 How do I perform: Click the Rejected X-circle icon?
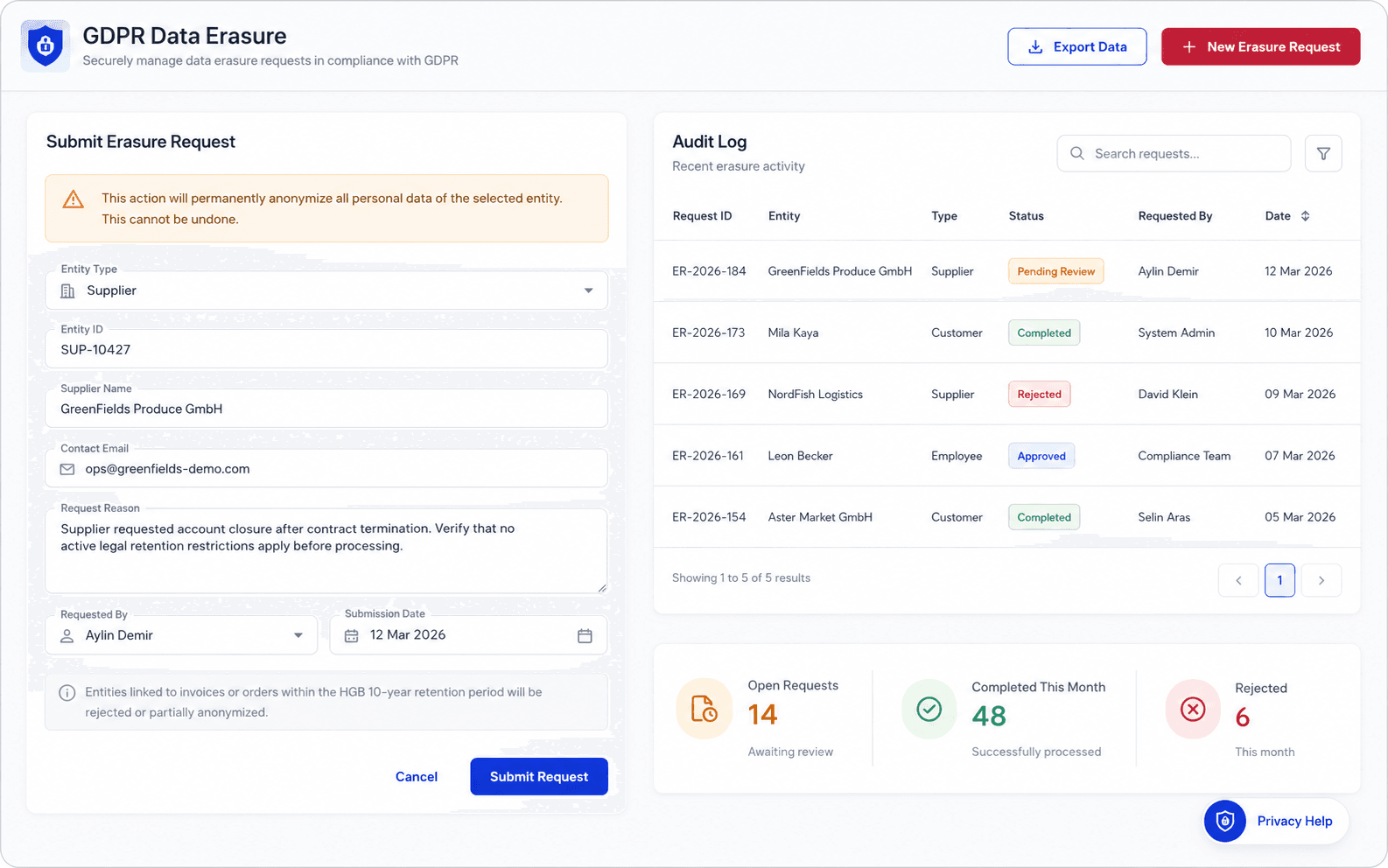point(1193,709)
